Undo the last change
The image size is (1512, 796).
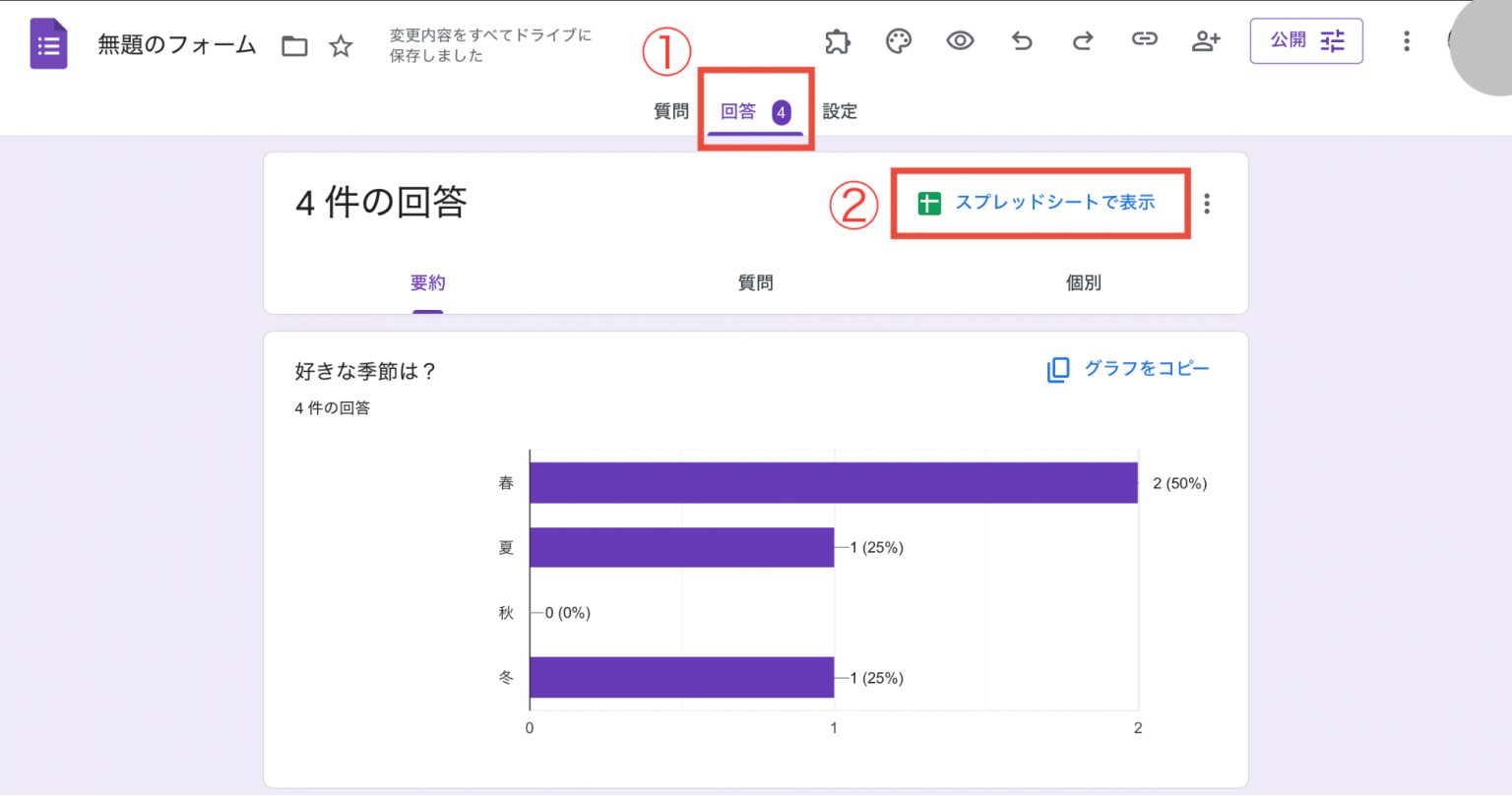[x=1021, y=40]
